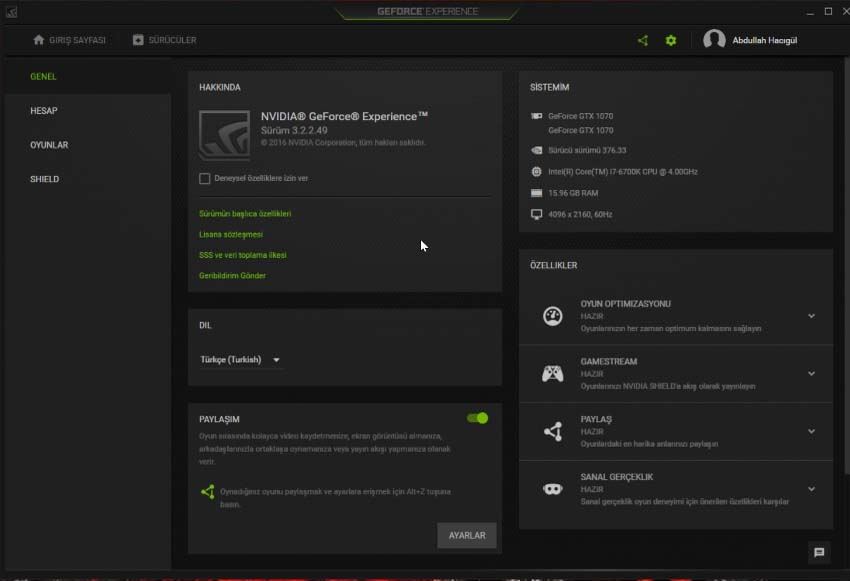Click the user profile avatar
The width and height of the screenshot is (850, 581).
(714, 40)
